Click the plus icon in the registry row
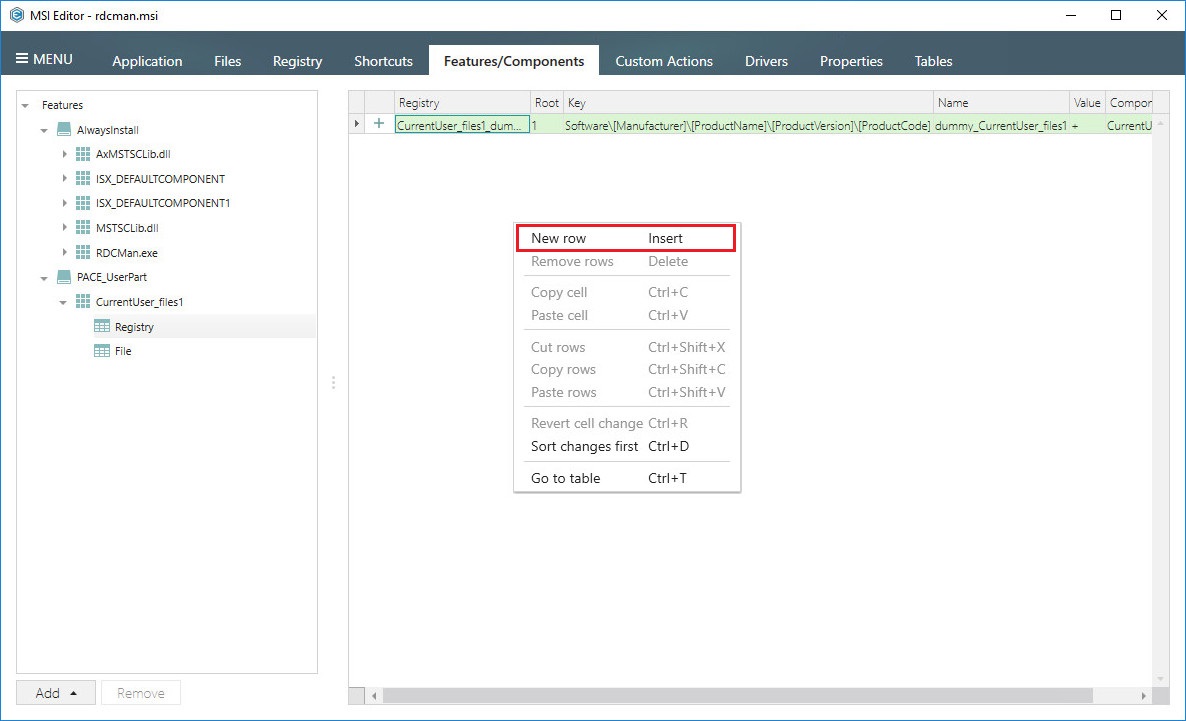Image resolution: width=1186 pixels, height=721 pixels. pos(379,123)
